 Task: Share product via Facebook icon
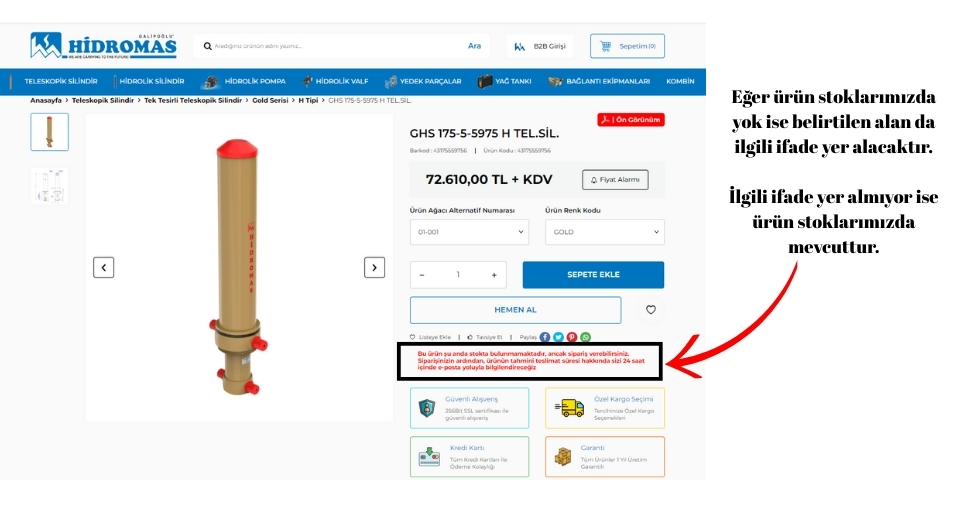pos(545,337)
